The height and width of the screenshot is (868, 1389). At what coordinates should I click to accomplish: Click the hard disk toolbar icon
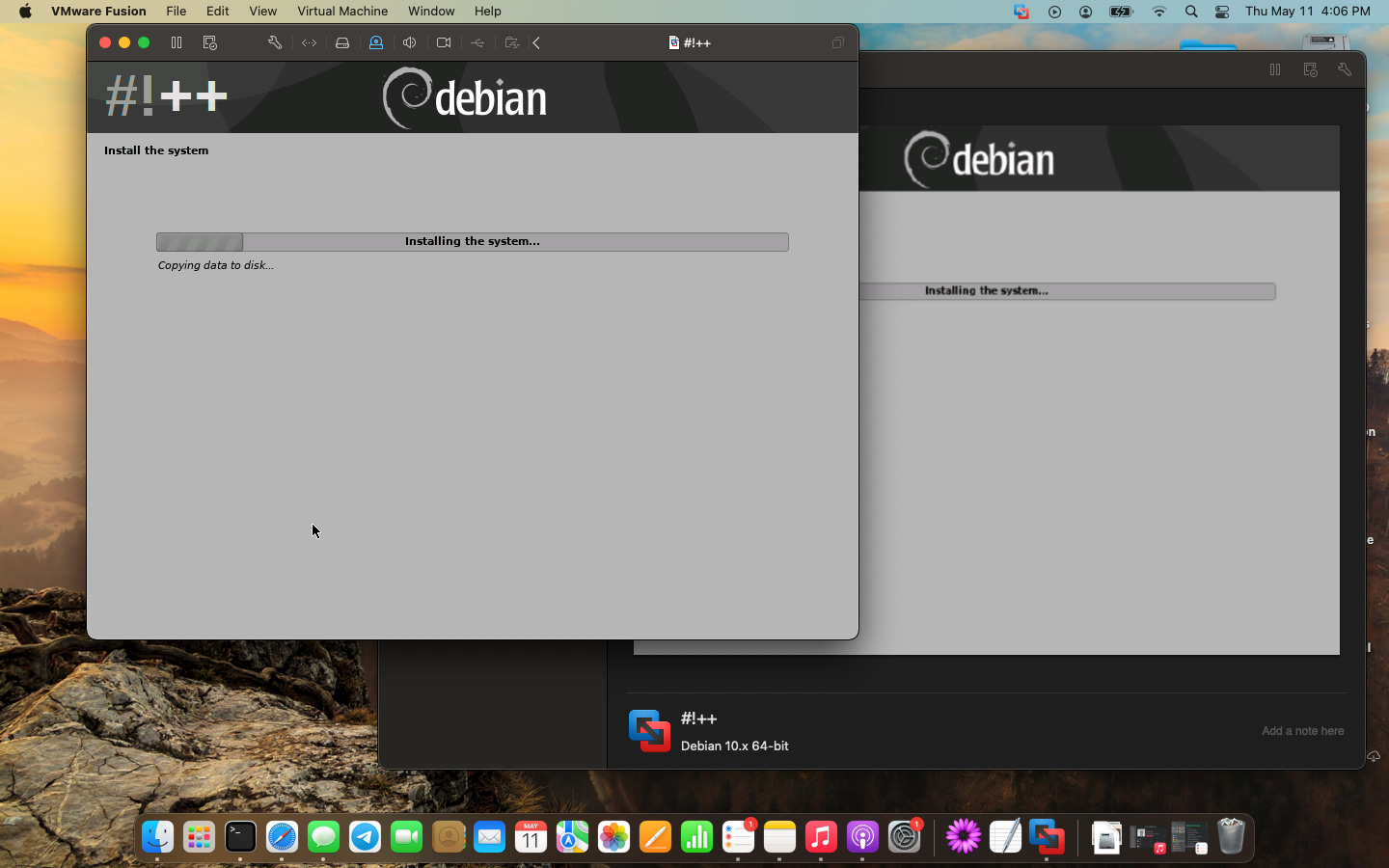[342, 42]
